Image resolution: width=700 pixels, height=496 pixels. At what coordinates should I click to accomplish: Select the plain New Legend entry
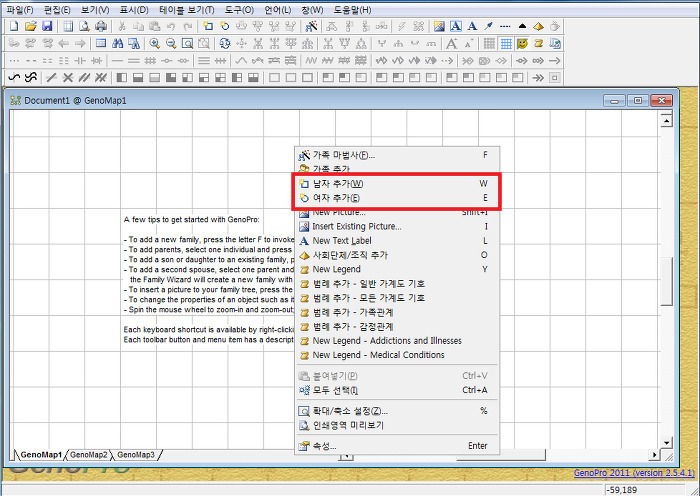(397, 269)
